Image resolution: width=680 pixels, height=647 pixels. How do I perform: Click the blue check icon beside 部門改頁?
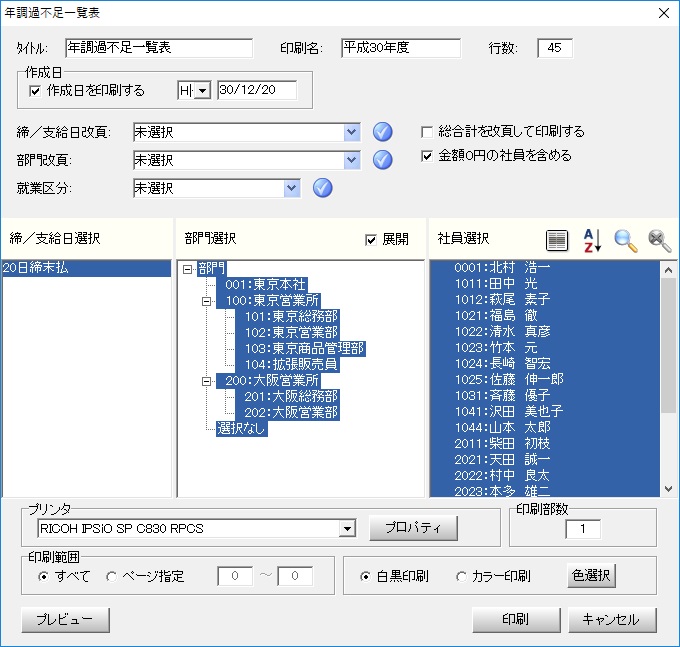(x=382, y=160)
